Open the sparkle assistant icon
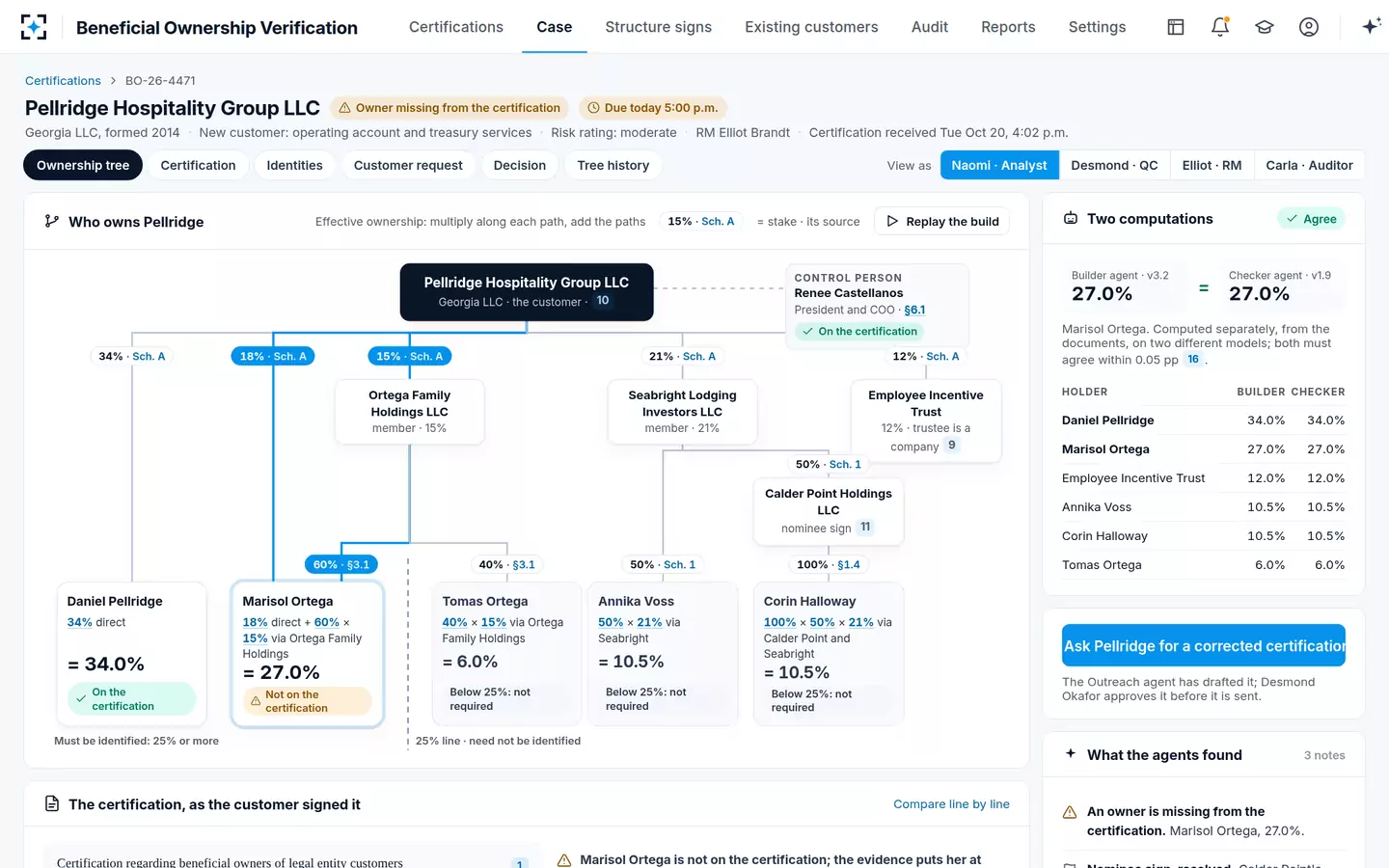1389x868 pixels. pos(1371,27)
